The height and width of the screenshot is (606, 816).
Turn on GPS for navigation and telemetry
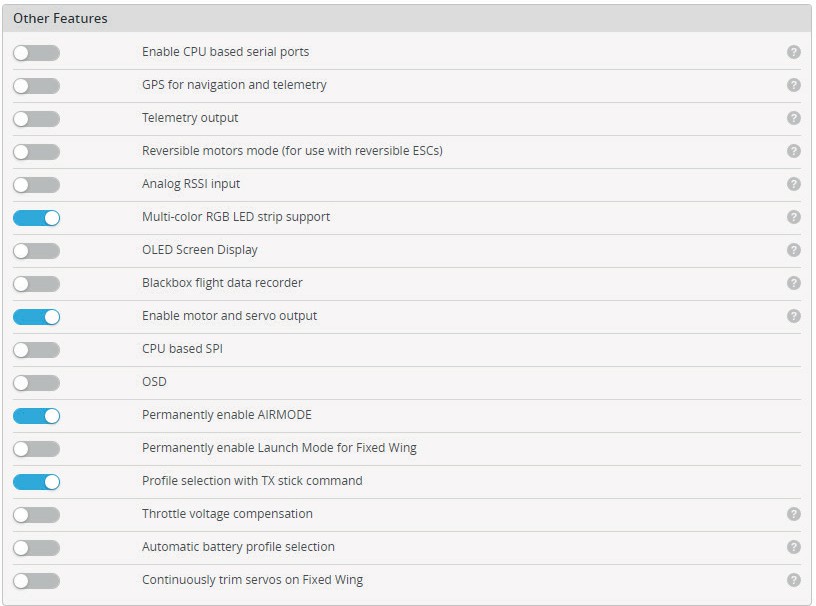click(36, 86)
